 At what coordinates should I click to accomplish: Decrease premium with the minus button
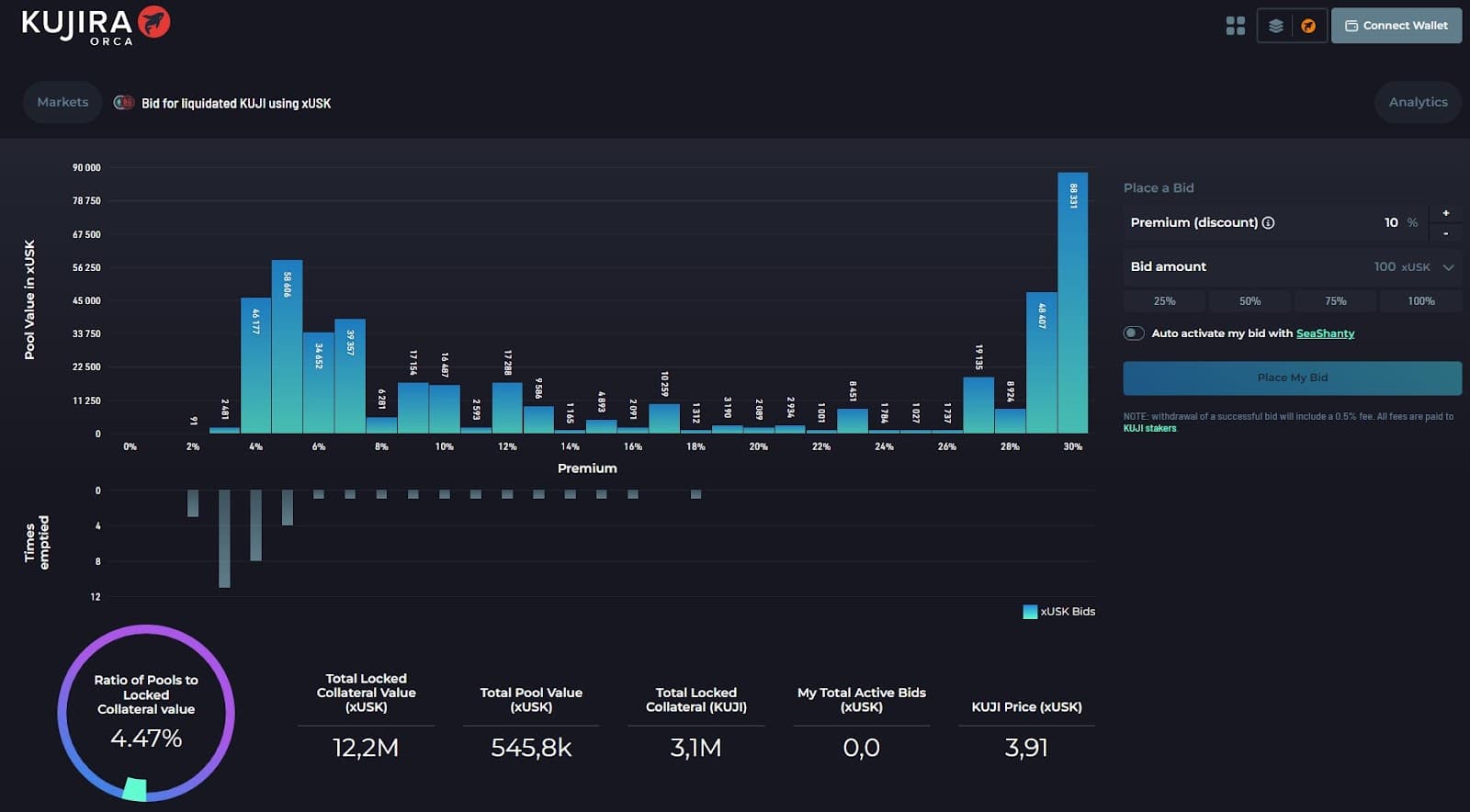(x=1445, y=233)
